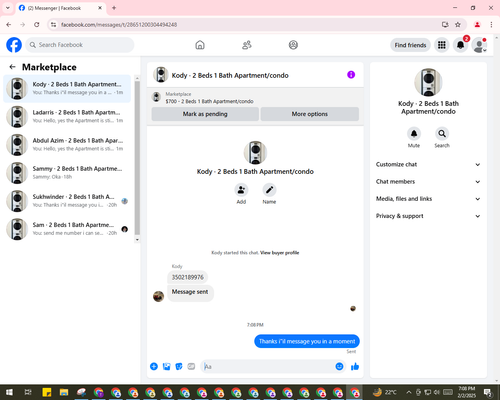Image resolution: width=500 pixels, height=400 pixels.
Task: Open Kody conversation in chat list
Action: point(67,88)
